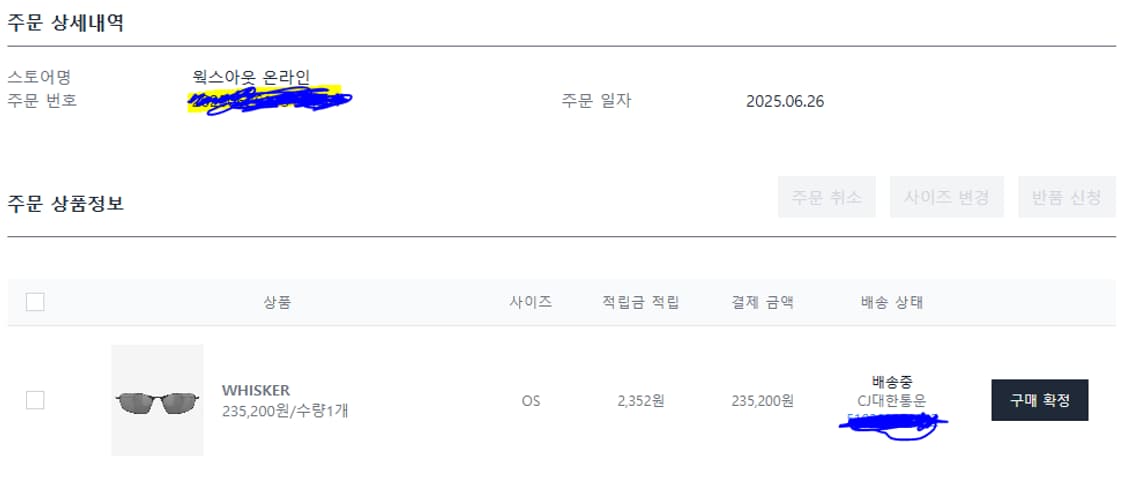Click the 상품 column header
The width and height of the screenshot is (1125, 485).
coord(277,302)
